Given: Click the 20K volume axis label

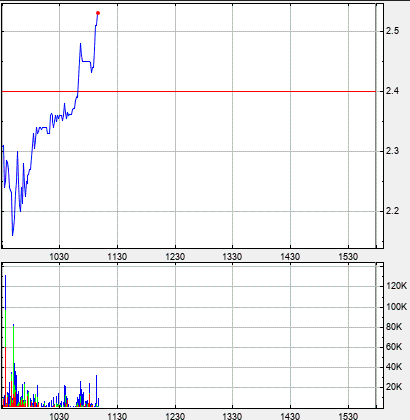Looking at the screenshot, I should point(394,387).
